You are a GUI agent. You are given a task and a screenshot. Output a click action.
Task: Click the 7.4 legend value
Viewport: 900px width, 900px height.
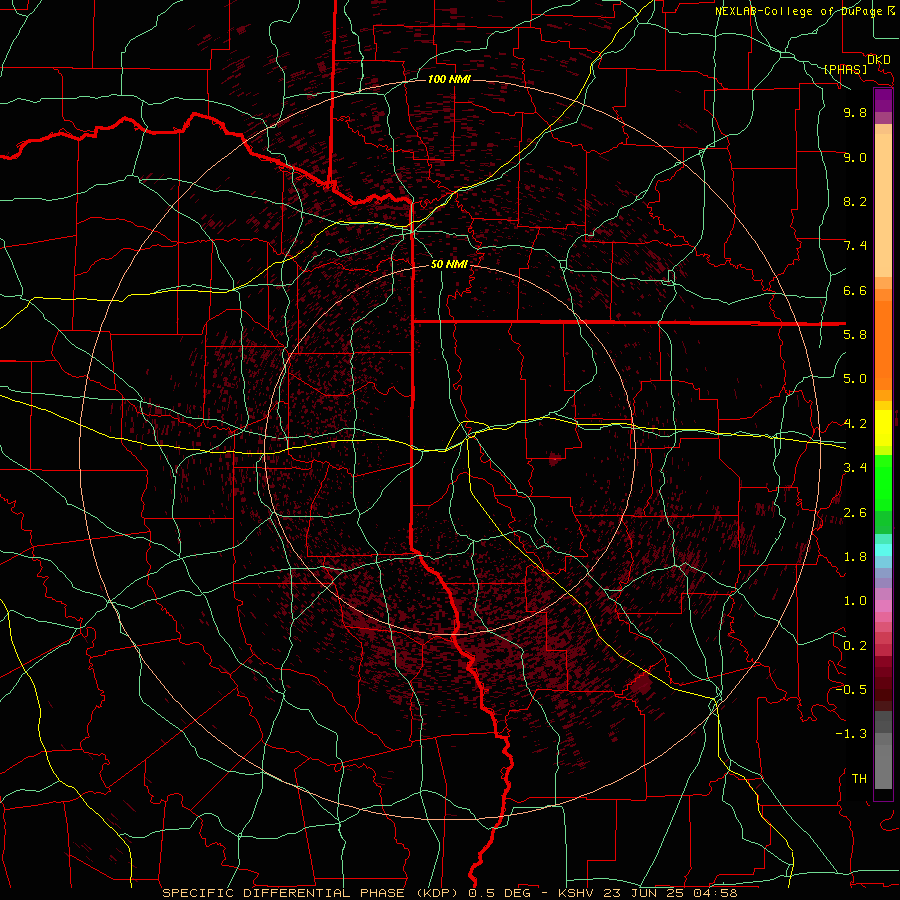[x=855, y=246]
